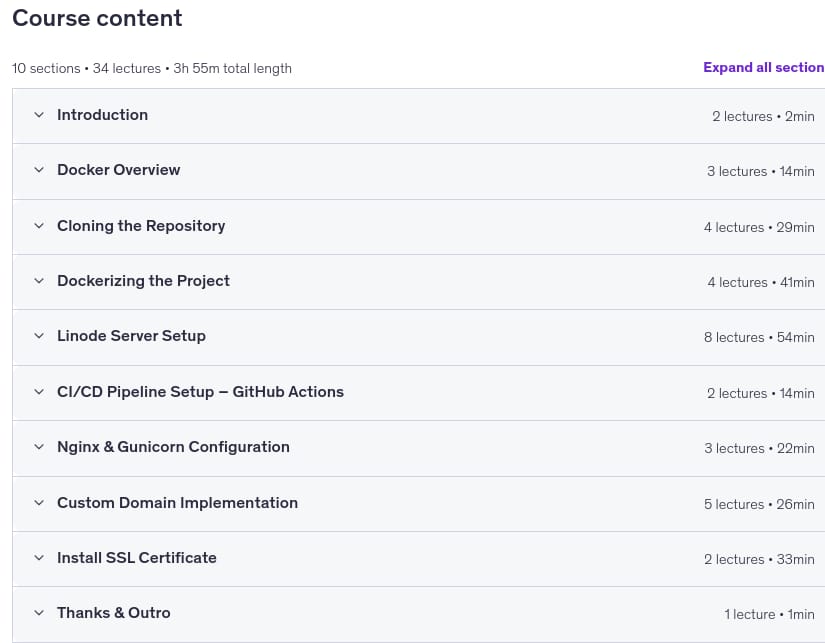Expand the Nginx & Gunicorn Configuration chevron
This screenshot has width=825, height=643.
[x=39, y=447]
